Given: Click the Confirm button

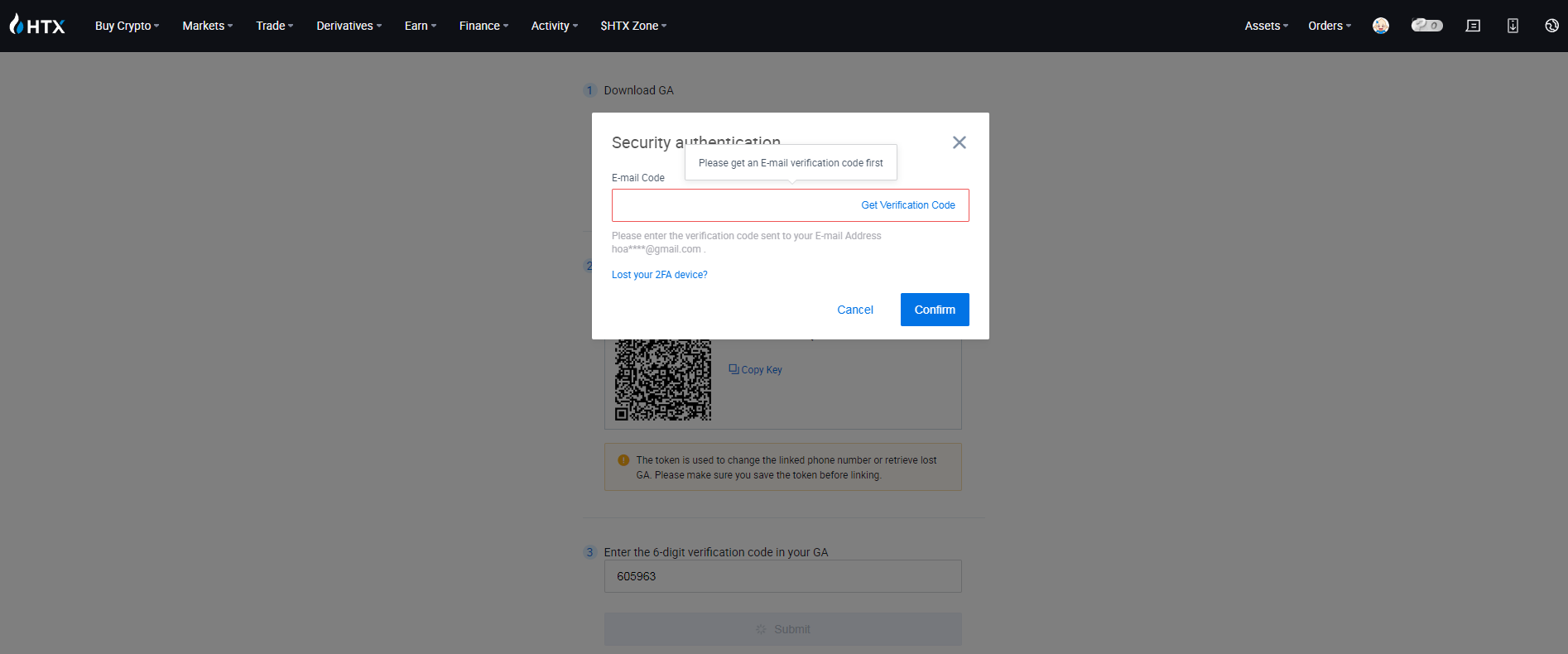Looking at the screenshot, I should click(935, 310).
